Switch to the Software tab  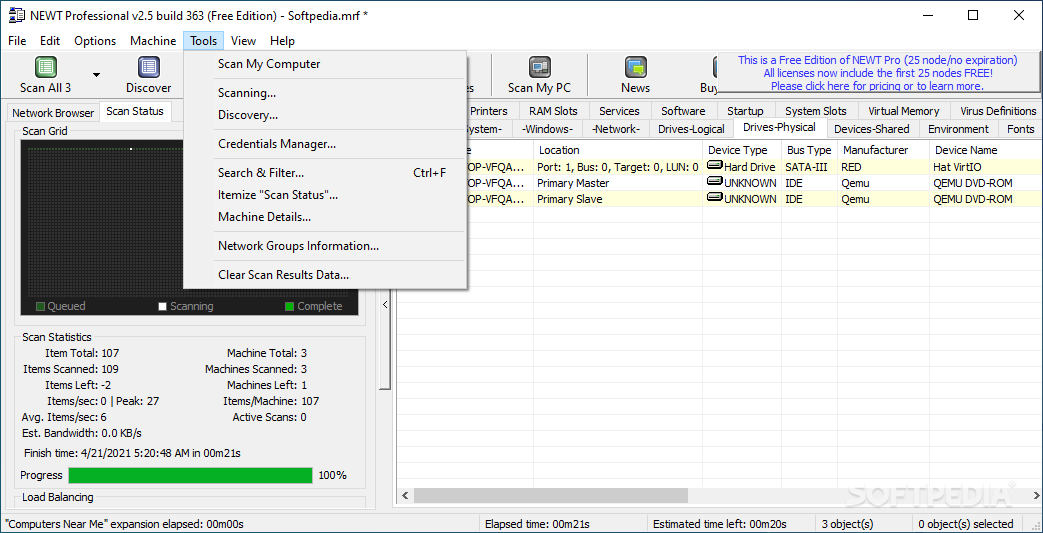683,111
